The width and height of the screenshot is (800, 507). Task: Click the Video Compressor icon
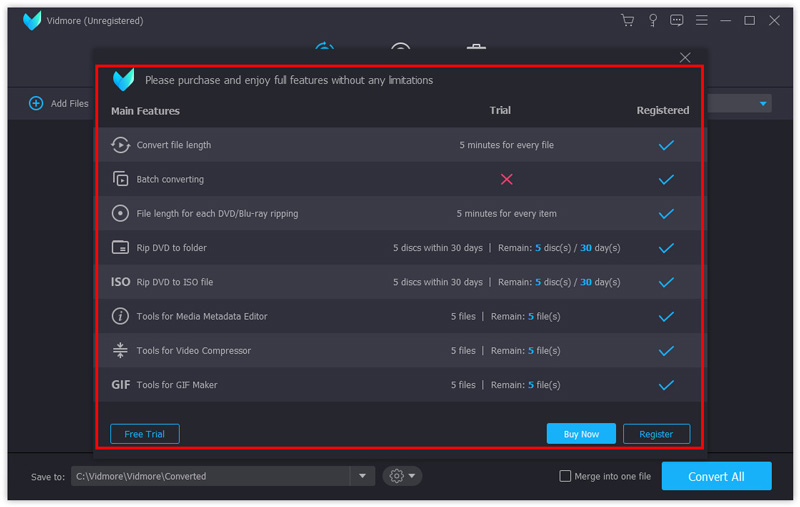click(x=120, y=350)
